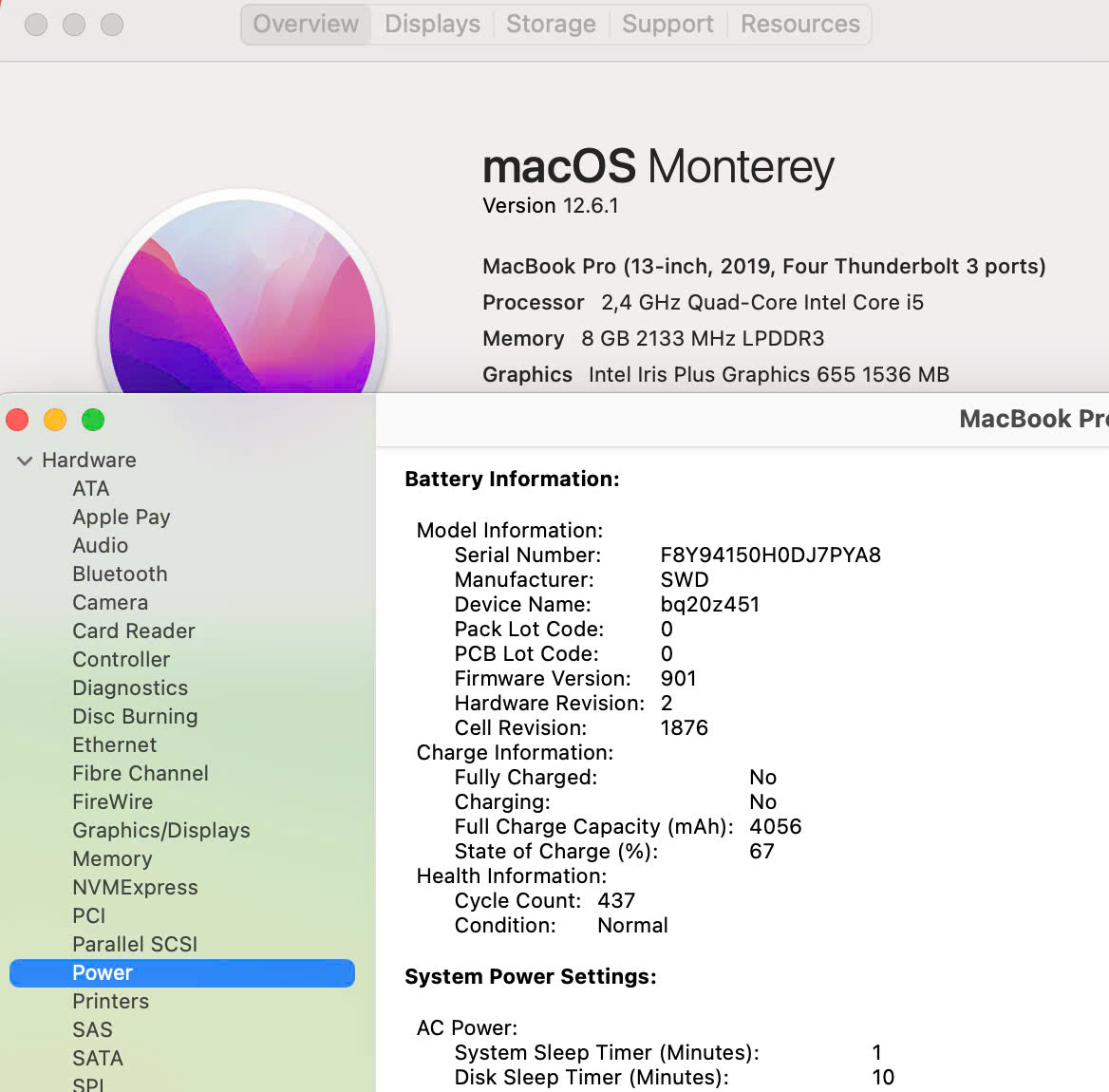Select the Overview tab
Viewport: 1109px width, 1092px height.
(x=306, y=24)
